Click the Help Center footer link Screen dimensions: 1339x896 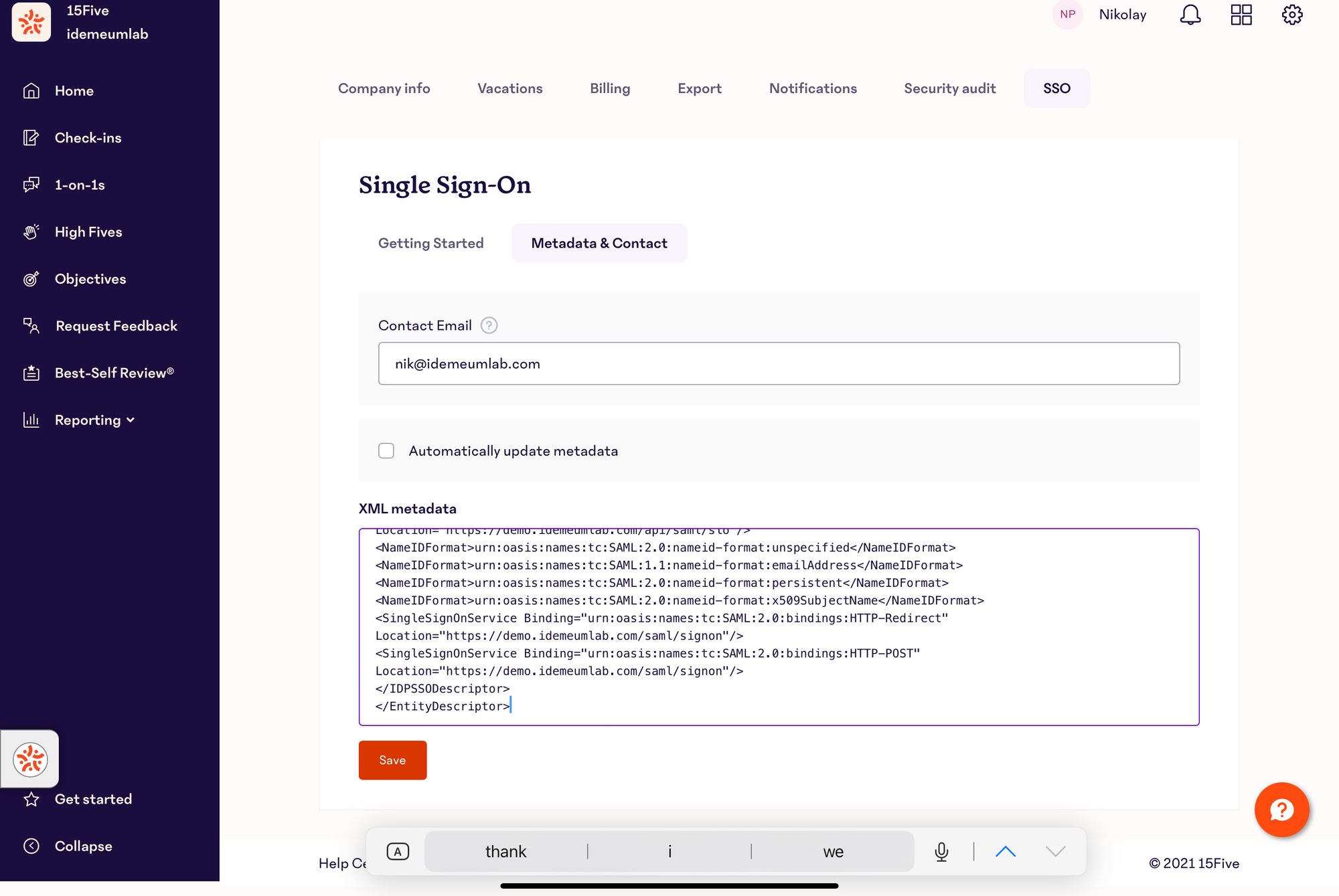pyautogui.click(x=342, y=863)
